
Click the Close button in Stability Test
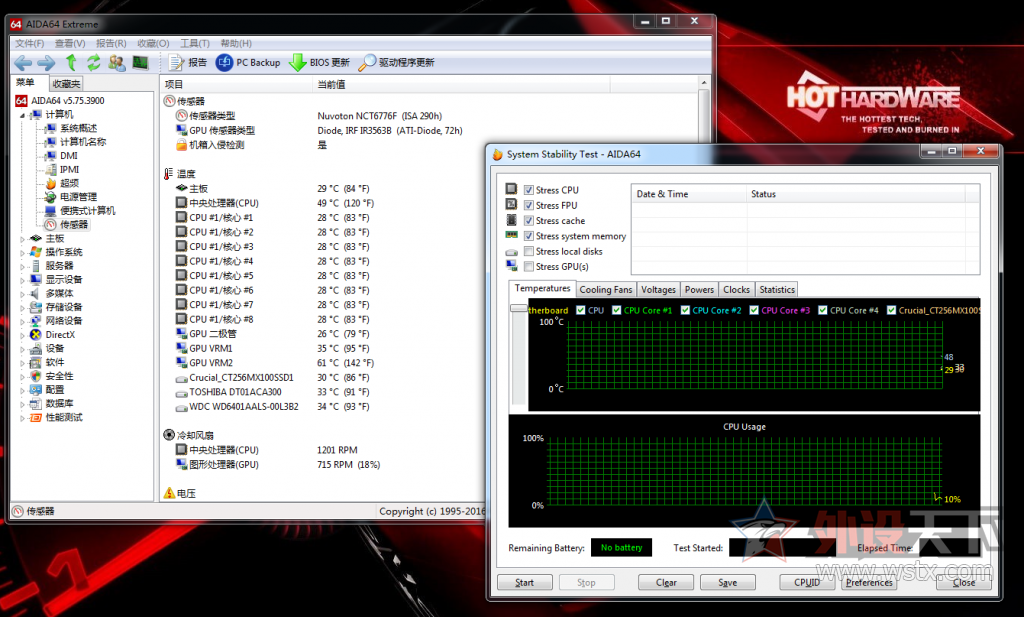click(963, 582)
